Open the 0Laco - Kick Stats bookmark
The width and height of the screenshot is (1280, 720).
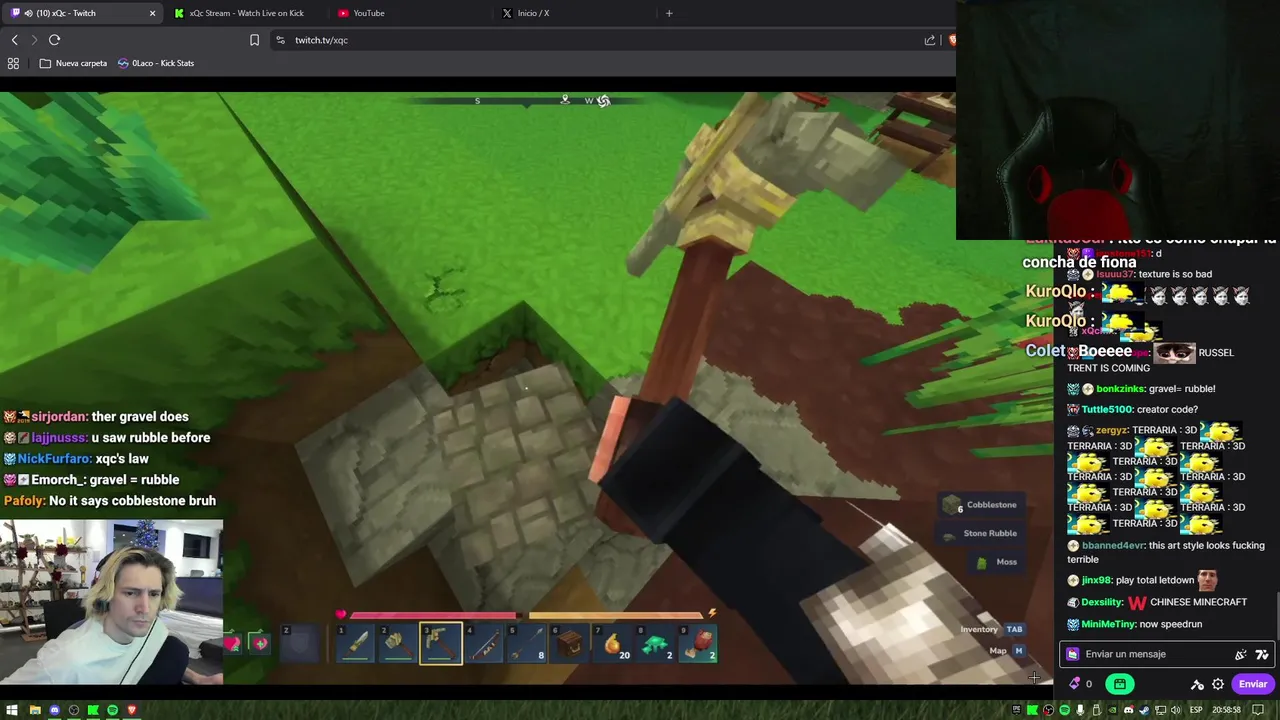156,63
